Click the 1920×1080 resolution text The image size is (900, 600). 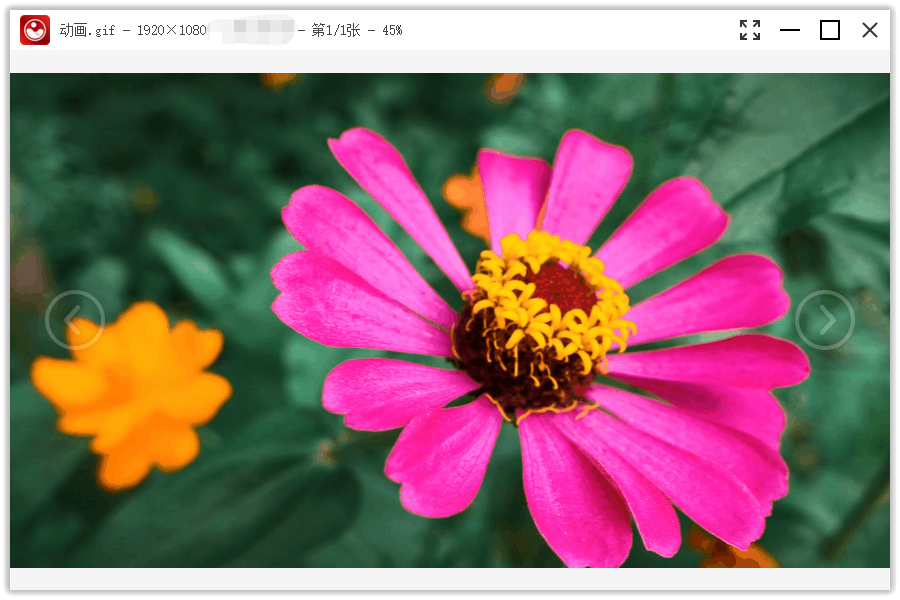pyautogui.click(x=172, y=30)
